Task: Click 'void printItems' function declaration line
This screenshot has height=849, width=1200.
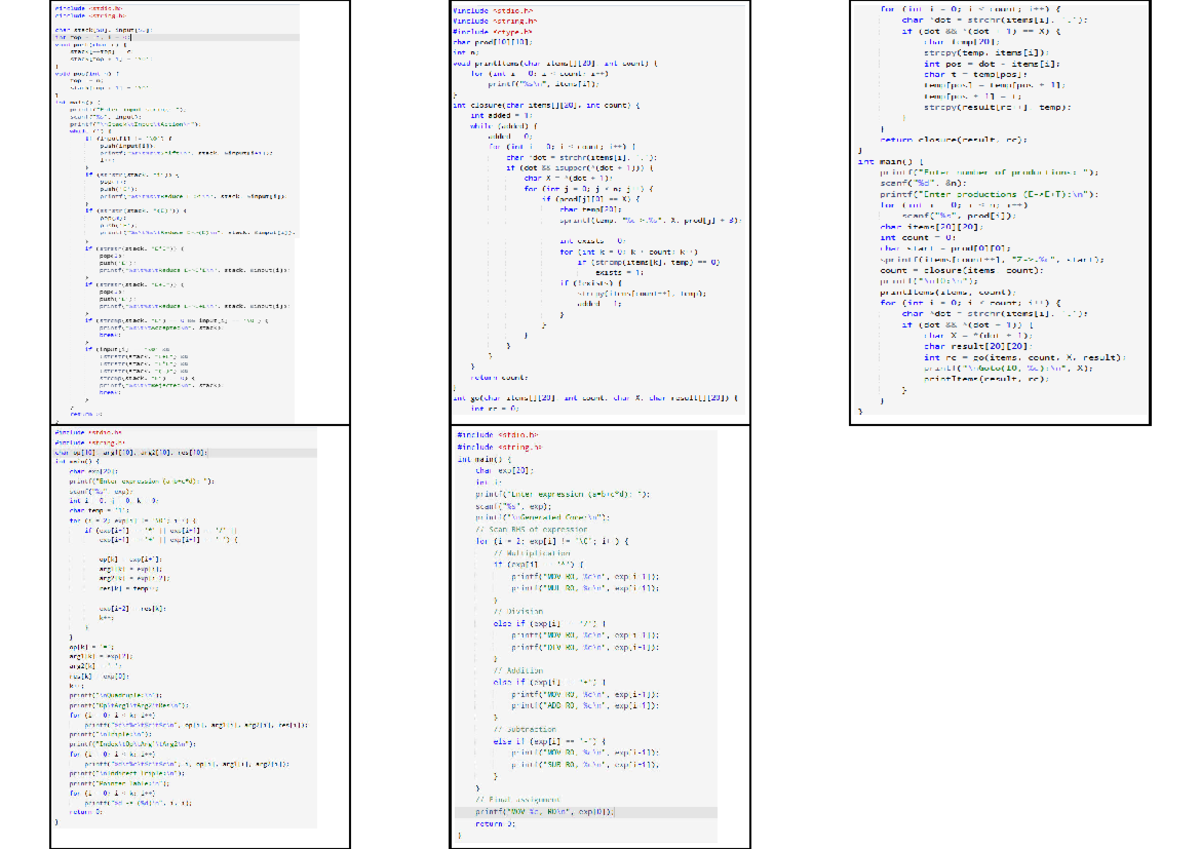Action: 555,62
